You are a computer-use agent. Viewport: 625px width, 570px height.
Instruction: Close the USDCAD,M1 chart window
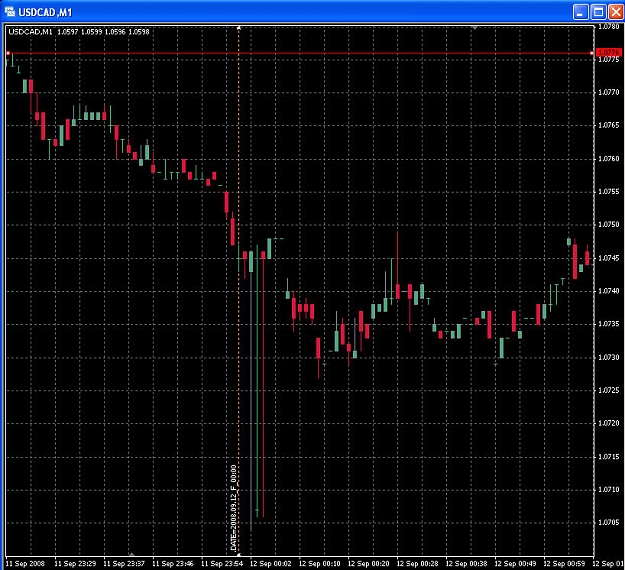(x=616, y=12)
